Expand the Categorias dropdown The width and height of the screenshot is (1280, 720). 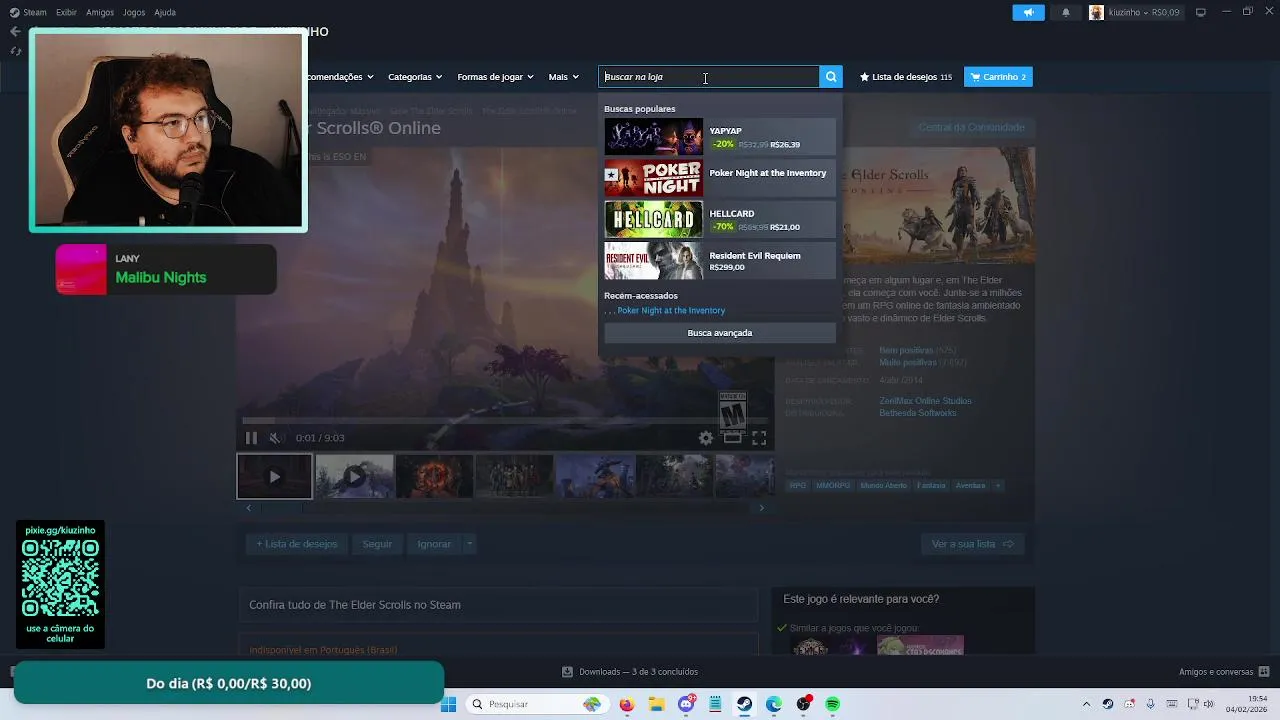point(414,77)
